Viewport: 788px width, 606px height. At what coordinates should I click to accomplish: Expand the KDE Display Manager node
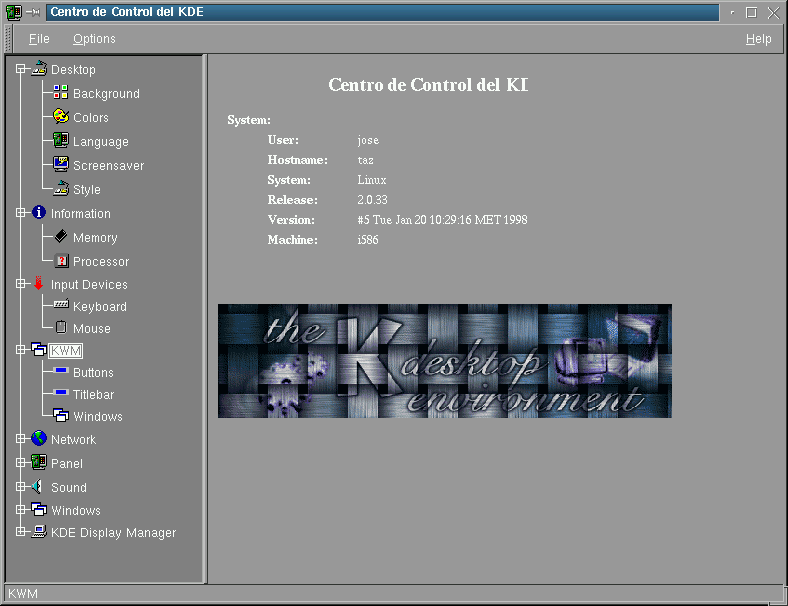click(x=20, y=533)
